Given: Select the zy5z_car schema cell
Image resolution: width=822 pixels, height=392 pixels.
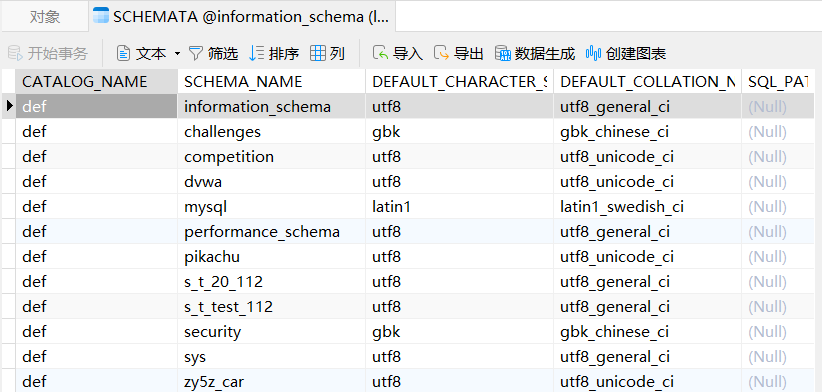Looking at the screenshot, I should (x=272, y=381).
